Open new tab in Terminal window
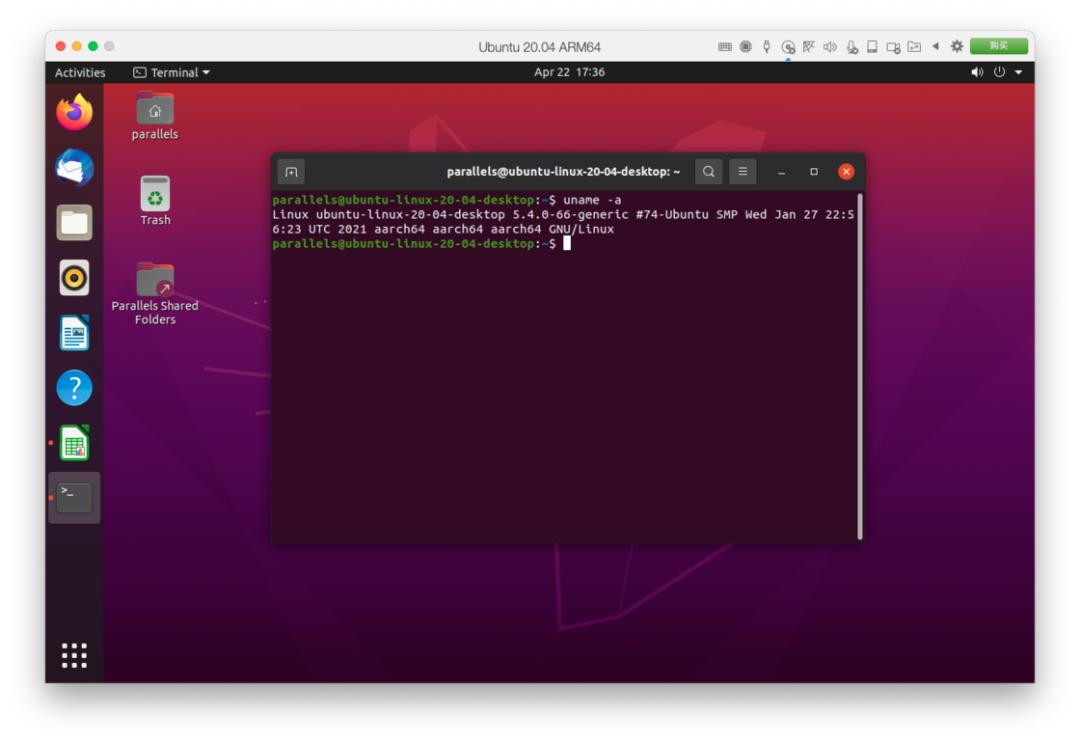This screenshot has width=1080, height=743. 291,172
